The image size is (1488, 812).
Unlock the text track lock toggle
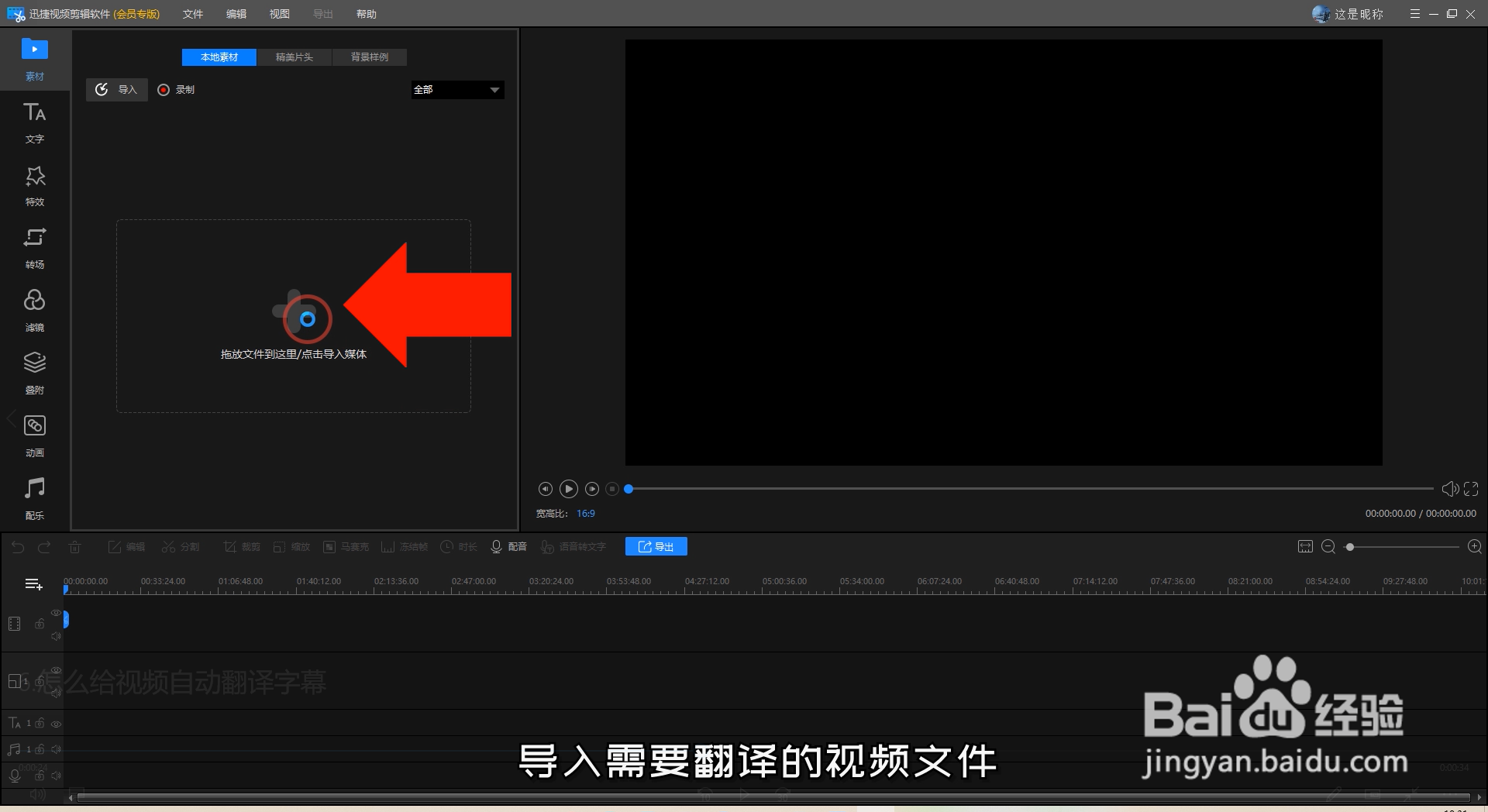pos(40,724)
